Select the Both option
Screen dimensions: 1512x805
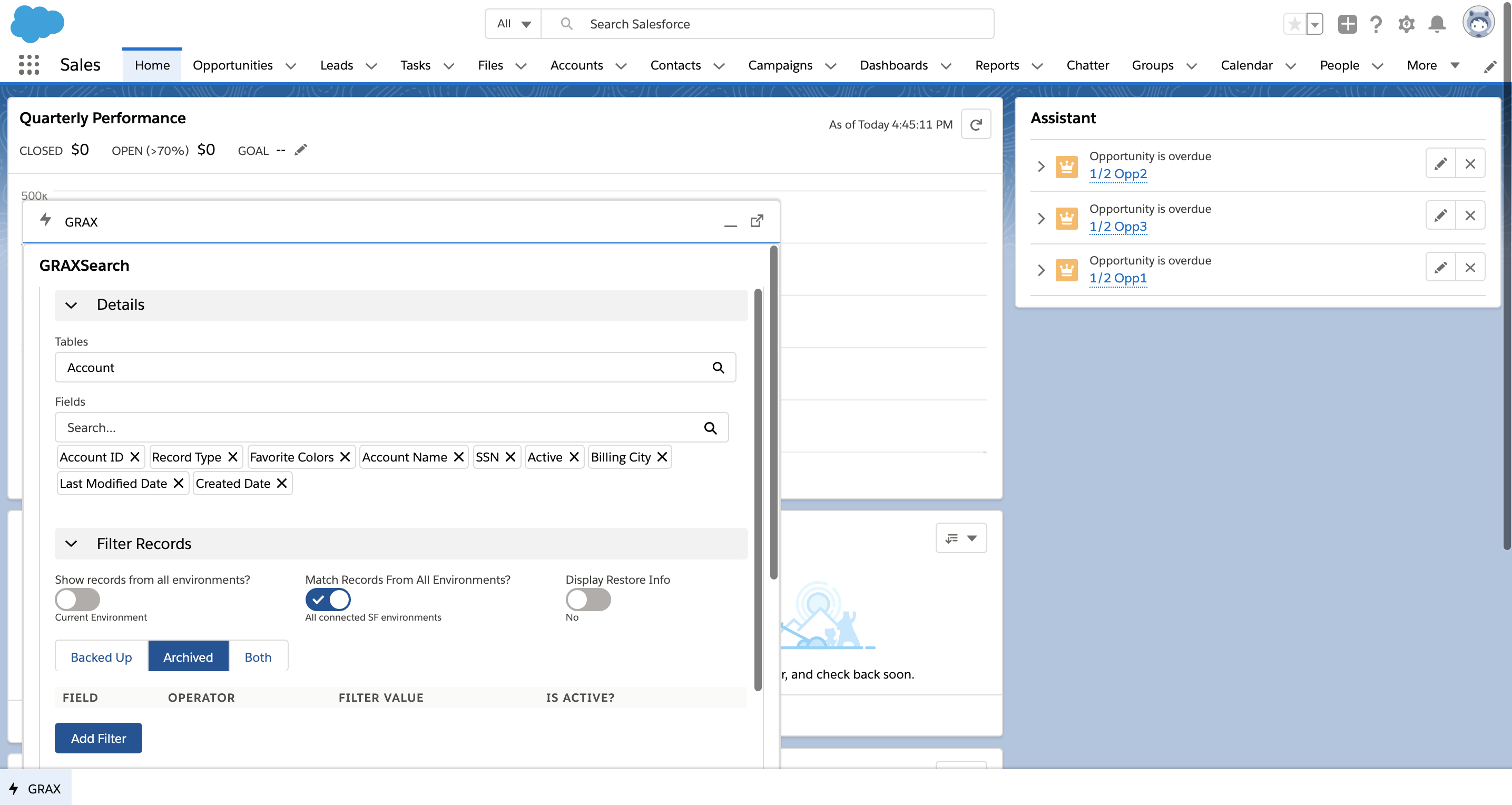click(258, 657)
